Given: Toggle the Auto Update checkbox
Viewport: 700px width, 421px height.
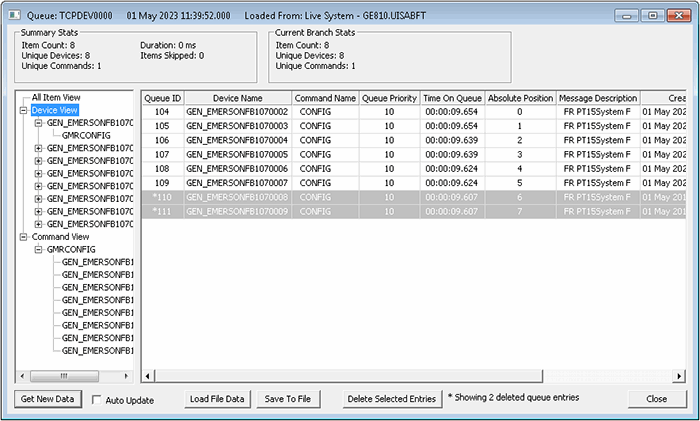Looking at the screenshot, I should [96, 400].
